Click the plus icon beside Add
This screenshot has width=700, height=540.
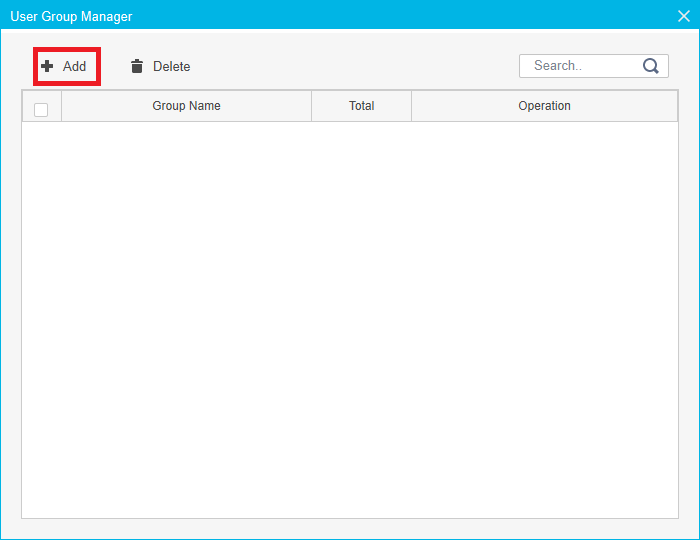click(x=47, y=66)
